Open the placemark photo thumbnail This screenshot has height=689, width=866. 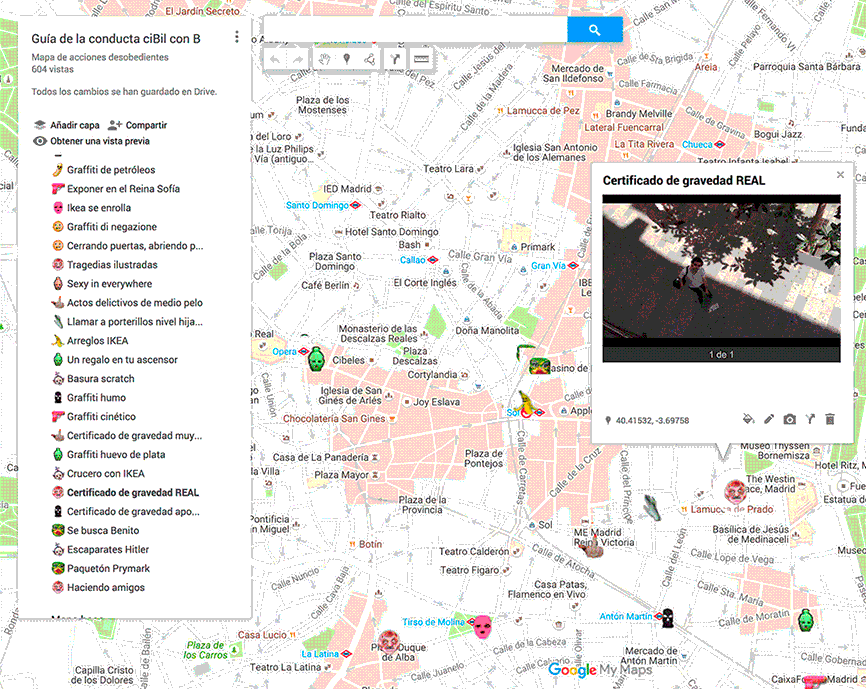tap(721, 270)
